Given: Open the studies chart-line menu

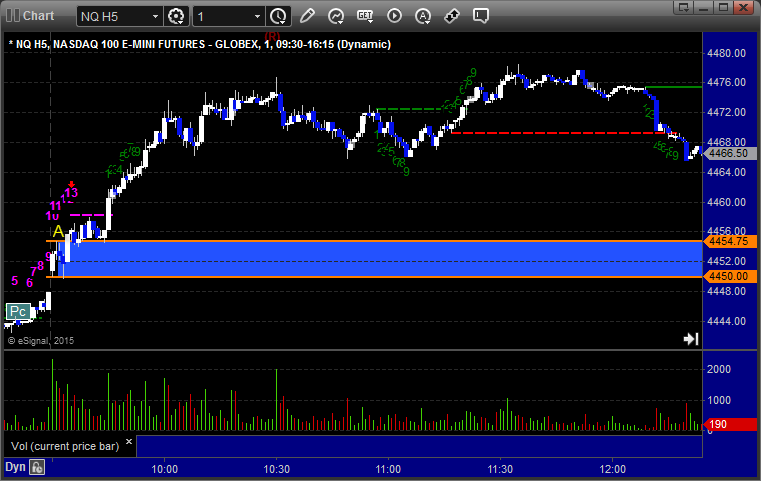Looking at the screenshot, I should click(336, 16).
